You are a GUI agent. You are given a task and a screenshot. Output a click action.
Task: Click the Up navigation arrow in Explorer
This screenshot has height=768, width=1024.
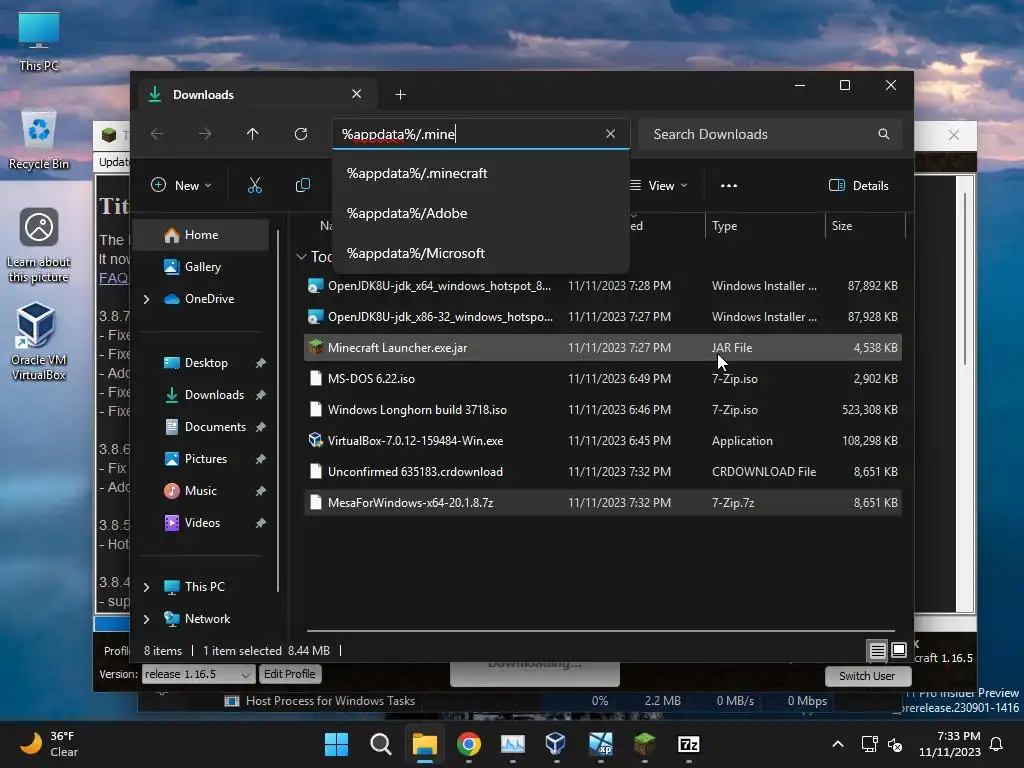click(x=253, y=134)
